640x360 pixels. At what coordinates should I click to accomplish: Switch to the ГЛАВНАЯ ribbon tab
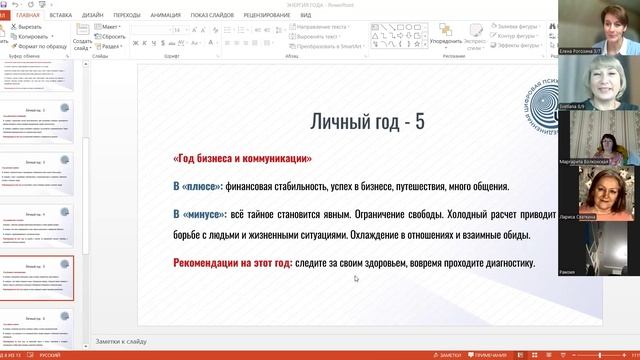pos(28,15)
